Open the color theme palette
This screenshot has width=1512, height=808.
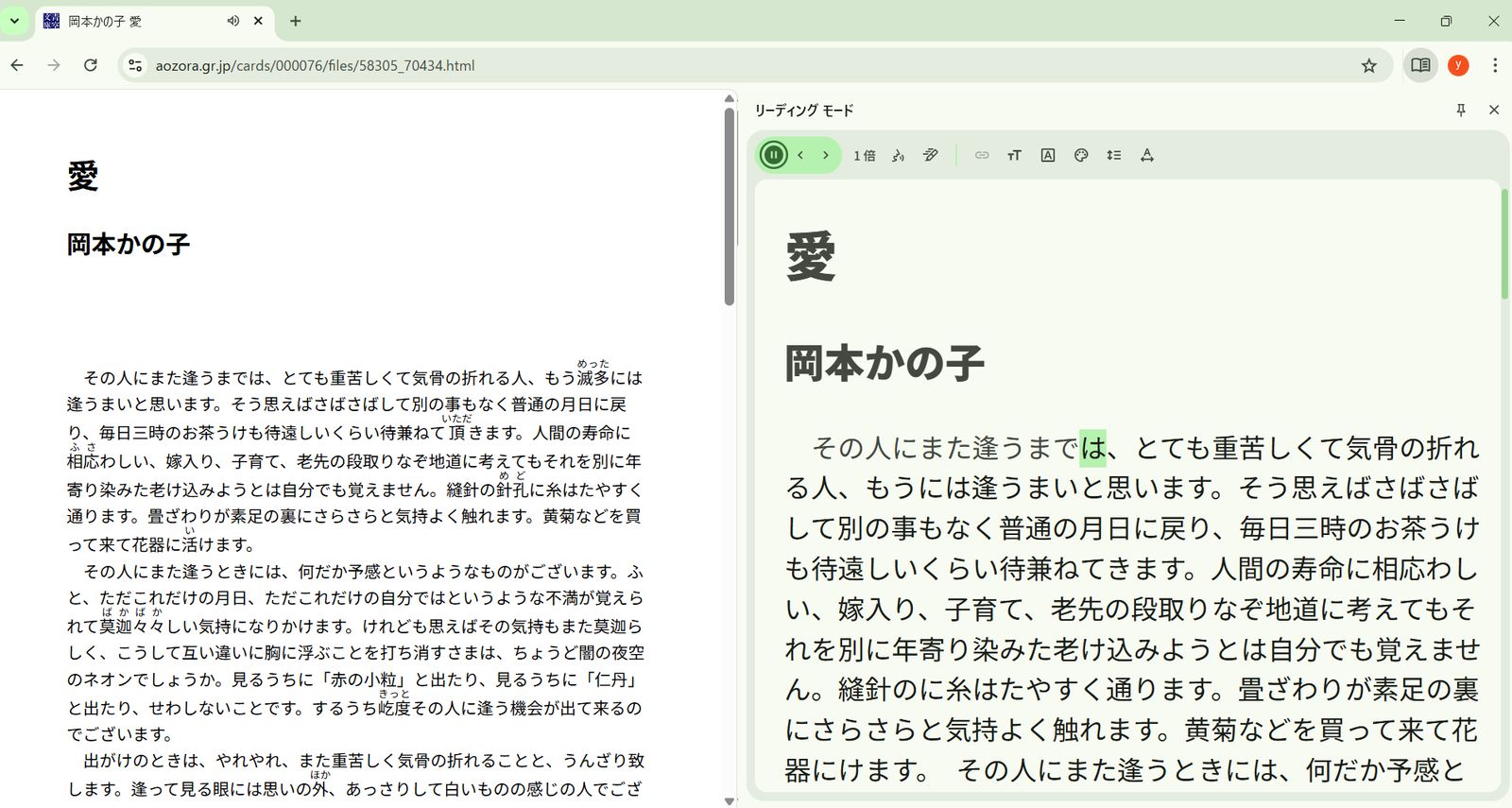1081,155
